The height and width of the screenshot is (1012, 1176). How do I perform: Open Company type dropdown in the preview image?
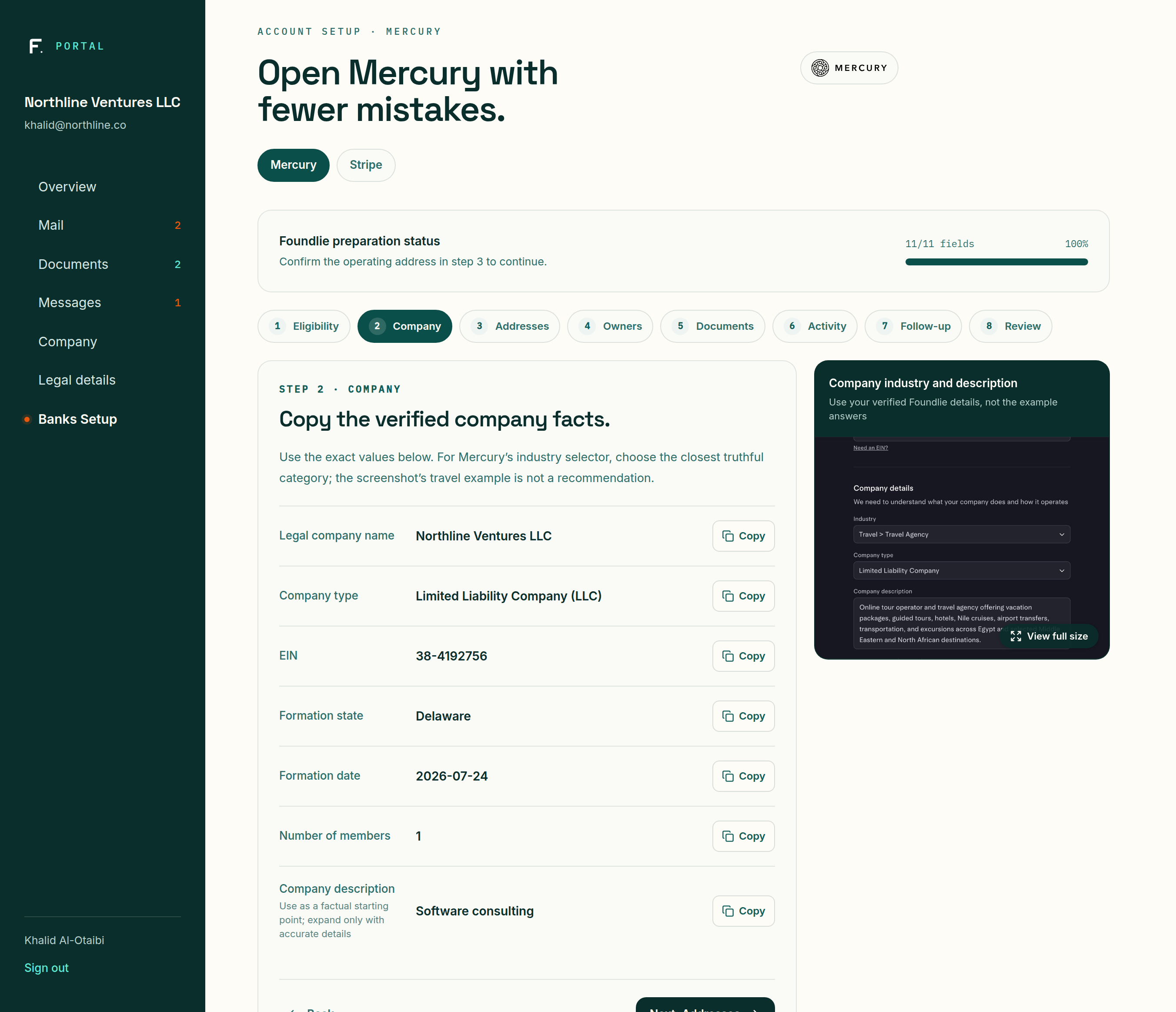click(962, 571)
